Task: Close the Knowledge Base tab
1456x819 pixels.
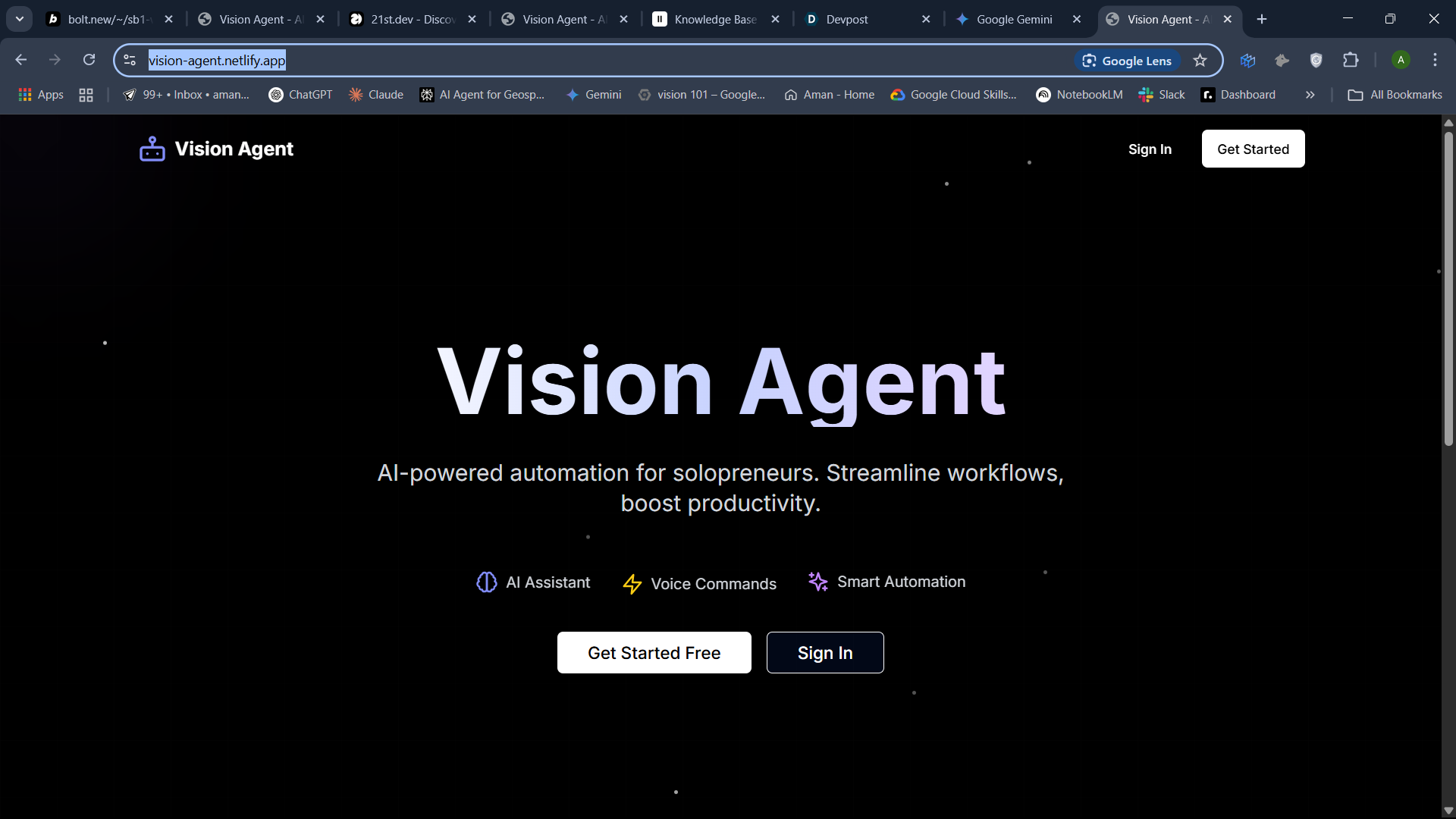Action: click(x=775, y=20)
